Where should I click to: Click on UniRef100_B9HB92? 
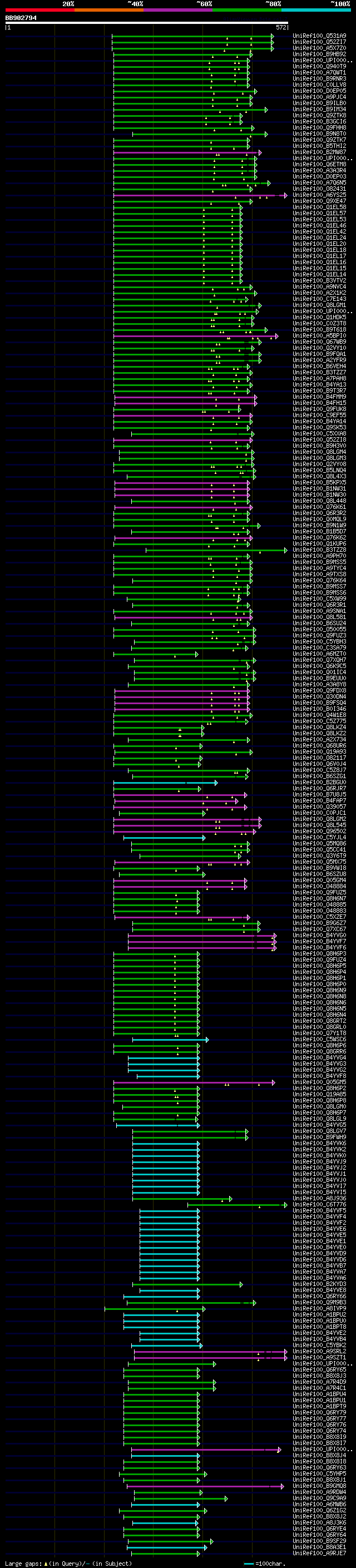(x=319, y=54)
